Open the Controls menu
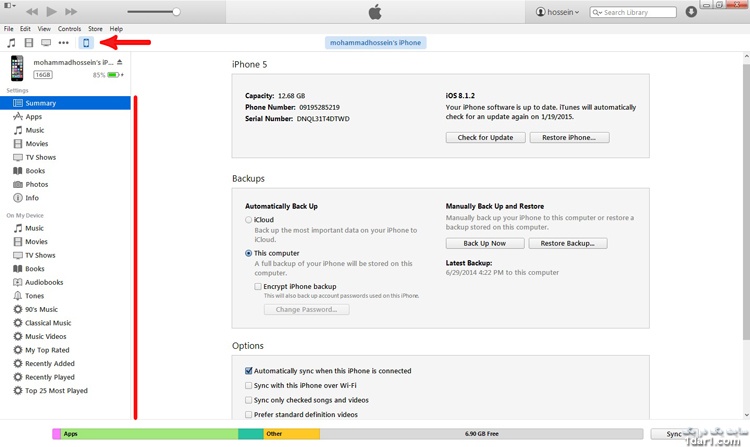The height and width of the screenshot is (447, 750). pos(69,29)
